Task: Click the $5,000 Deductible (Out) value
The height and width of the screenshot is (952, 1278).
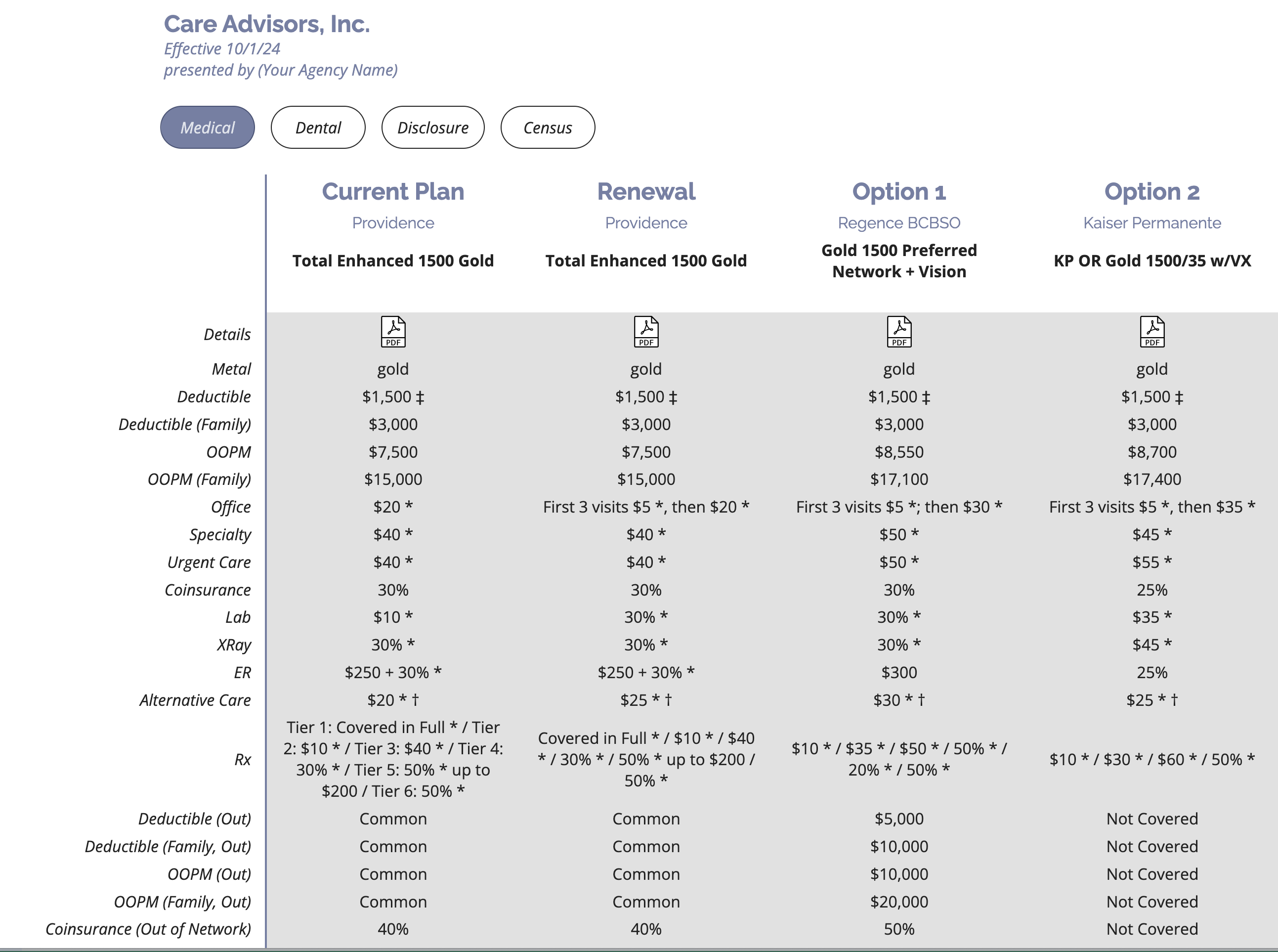Action: coord(899,819)
